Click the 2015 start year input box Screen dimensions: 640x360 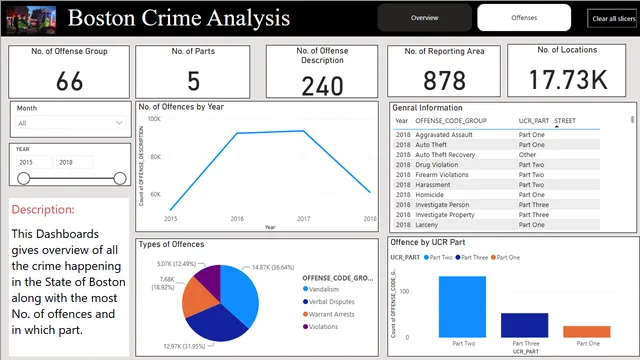[34, 162]
